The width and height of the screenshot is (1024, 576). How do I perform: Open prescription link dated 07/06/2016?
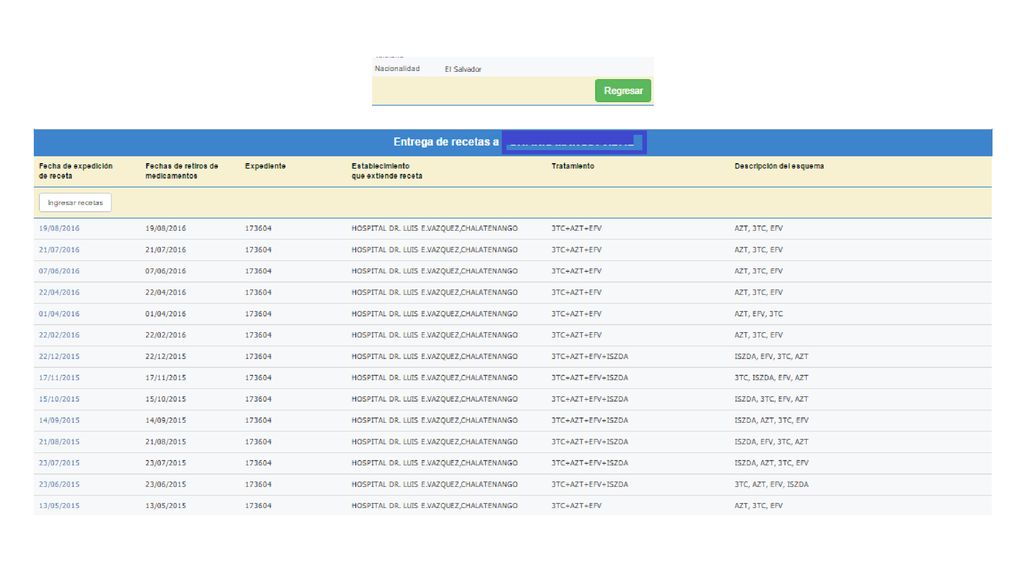(x=59, y=271)
